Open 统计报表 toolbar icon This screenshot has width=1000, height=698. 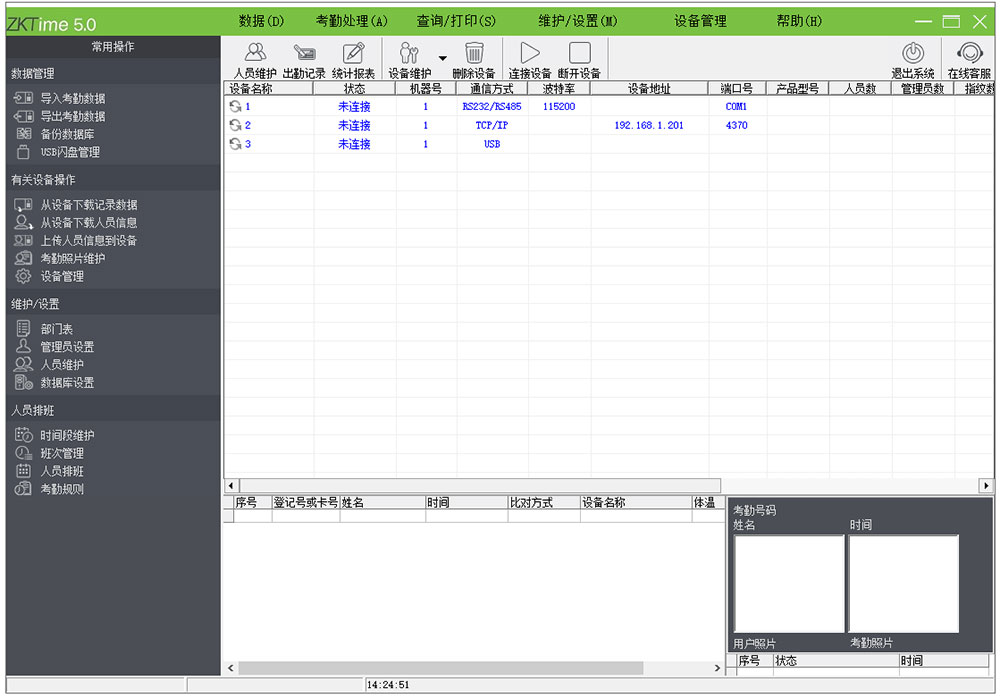353,52
